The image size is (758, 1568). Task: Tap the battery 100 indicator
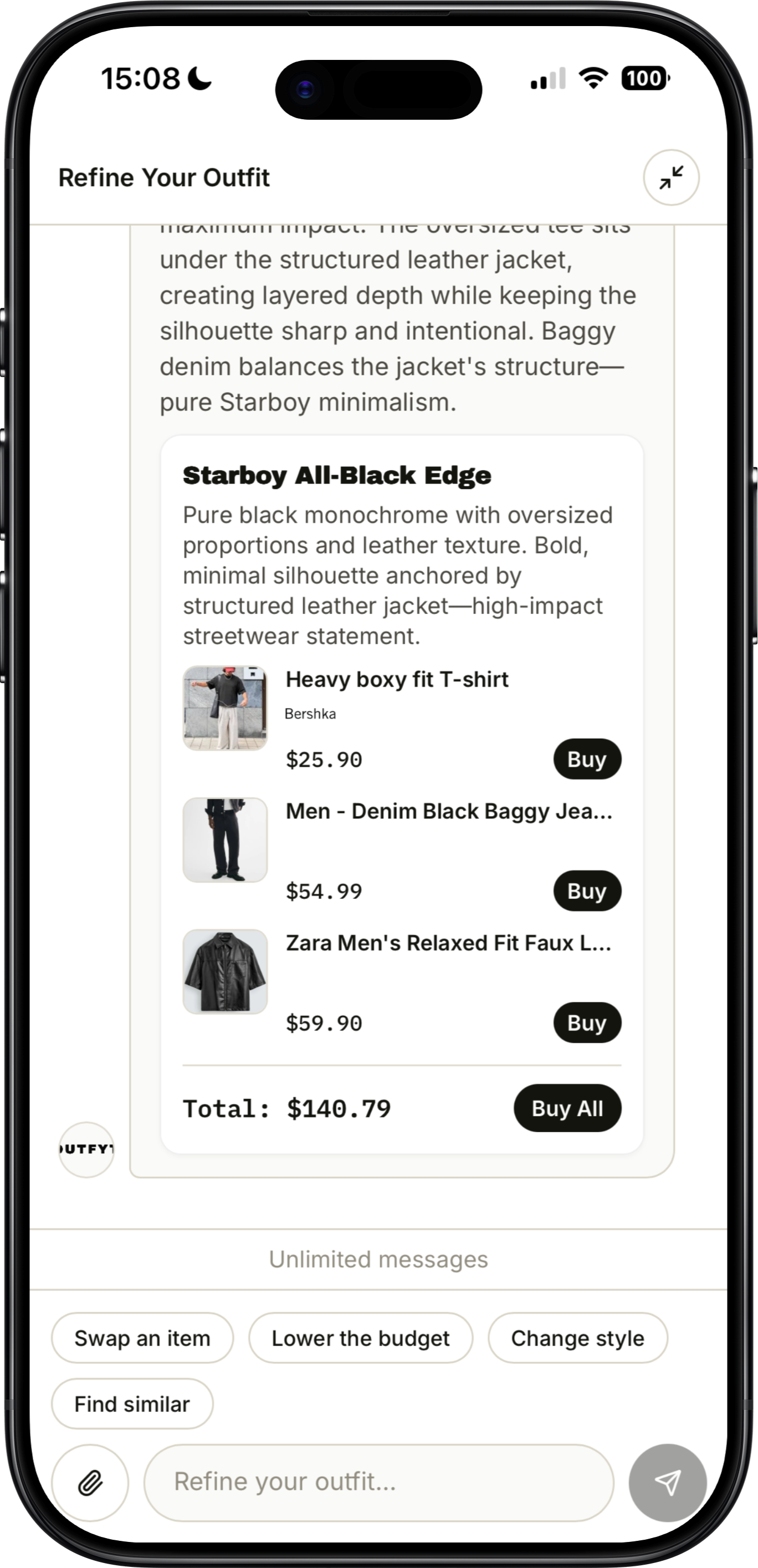(645, 78)
